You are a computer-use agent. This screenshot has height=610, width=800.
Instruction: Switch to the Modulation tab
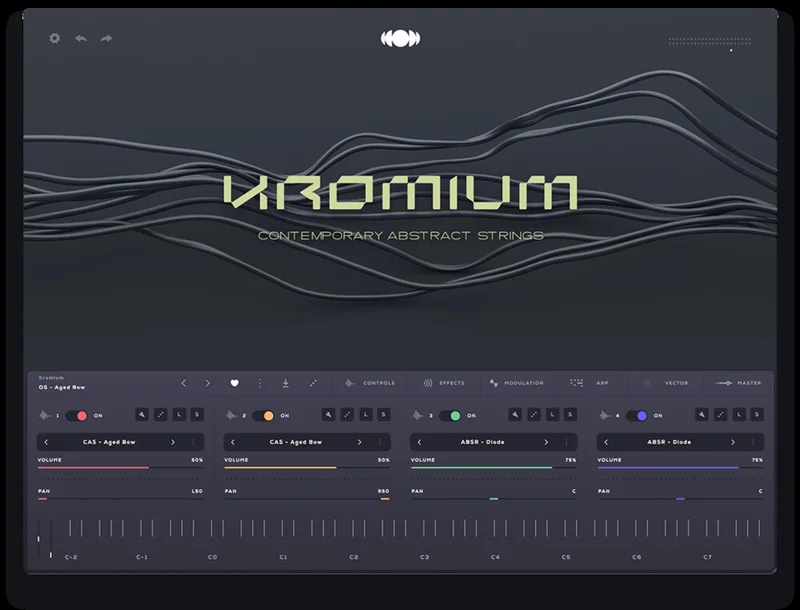tap(517, 383)
